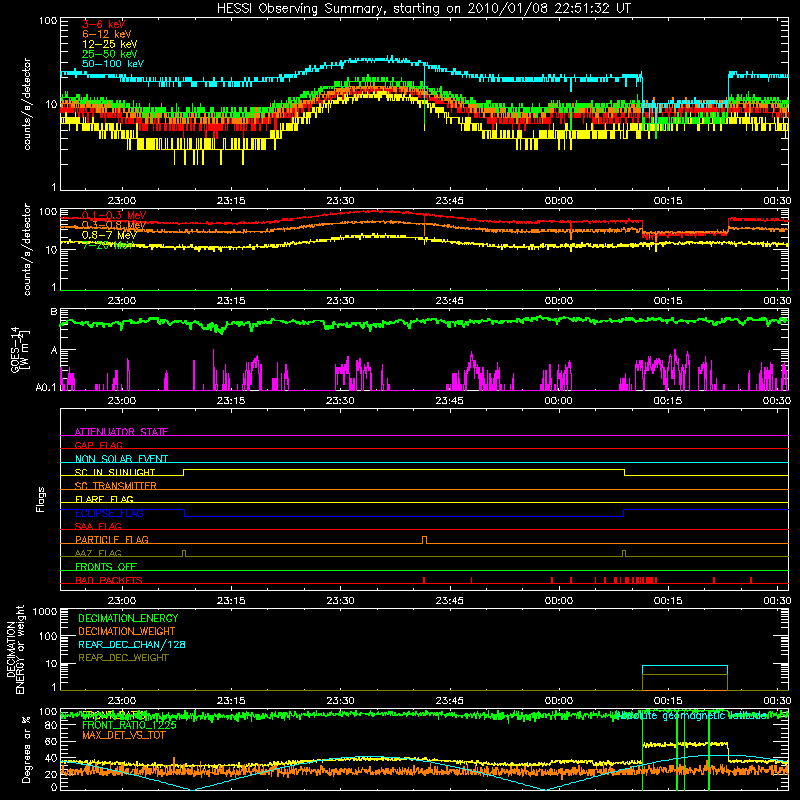The width and height of the screenshot is (800, 800).
Task: Click the 0.8-7 MeV legend label
Action: pyautogui.click(x=109, y=235)
